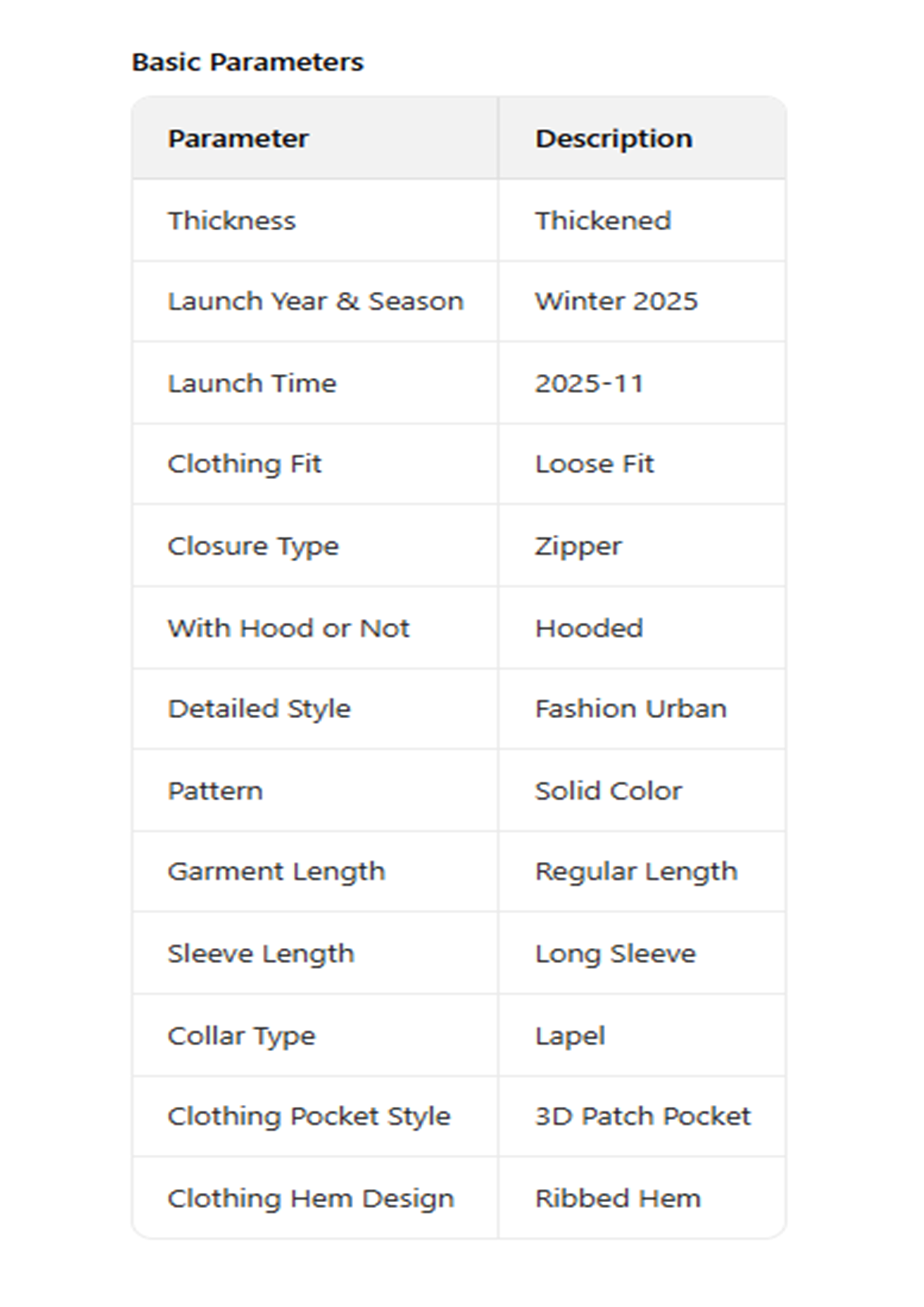
Task: Click the Parameter column header
Action: point(238,138)
